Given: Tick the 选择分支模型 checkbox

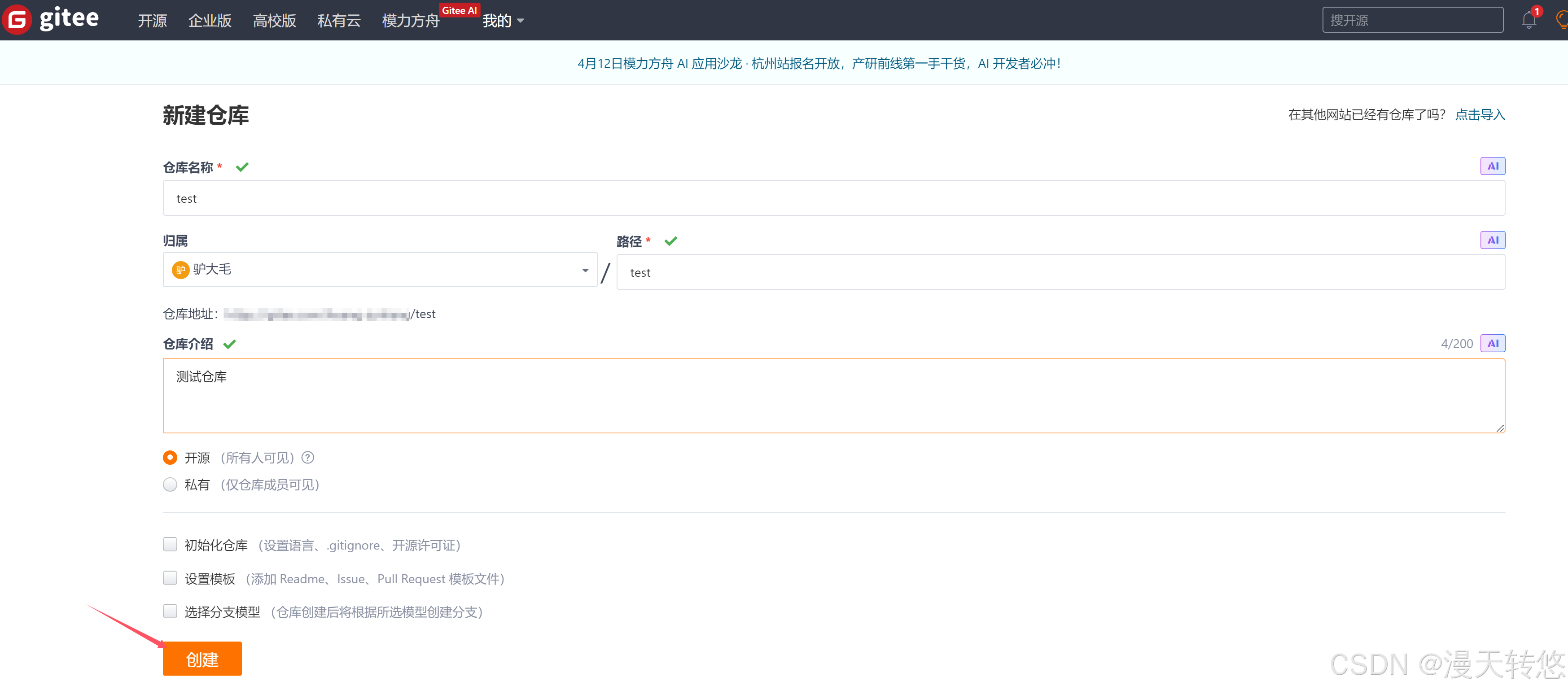Looking at the screenshot, I should tap(170, 611).
